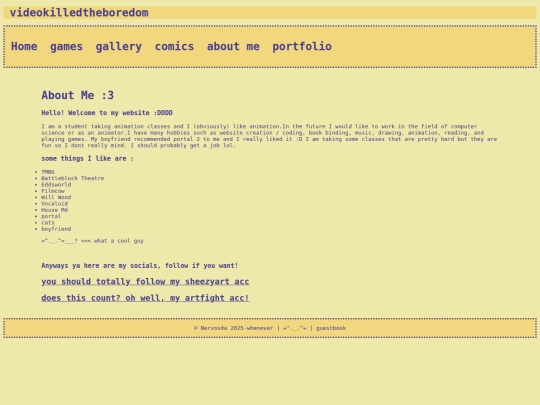This screenshot has height=405, width=540.
Task: Click the Battleblock Theatre list item
Action: (x=73, y=178)
